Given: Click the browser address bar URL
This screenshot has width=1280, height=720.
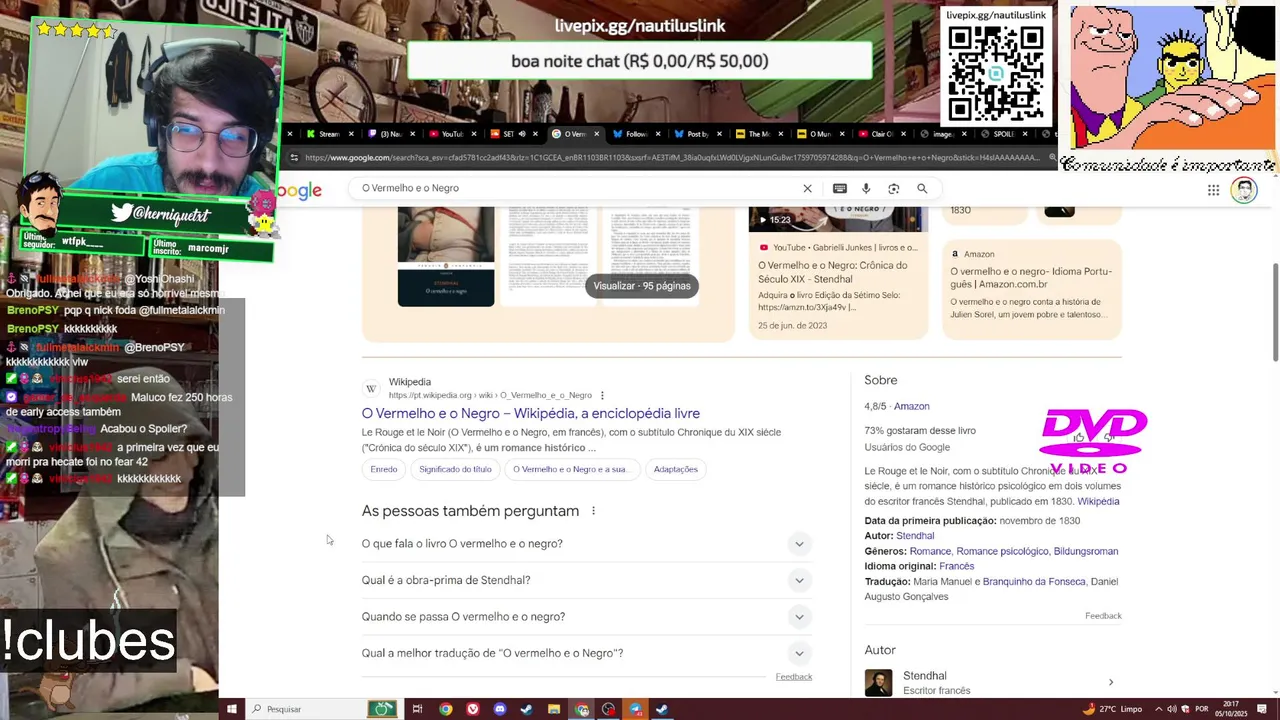Looking at the screenshot, I should click(x=672, y=157).
